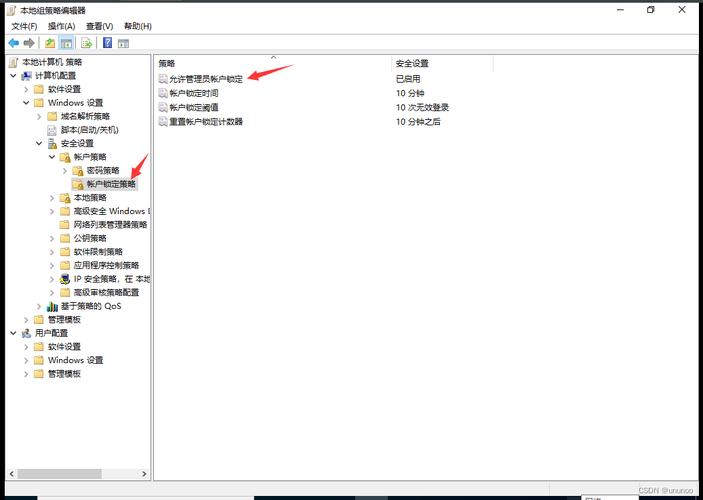
Task: Select the 帐户锁定阈值 policy row
Action: click(194, 108)
